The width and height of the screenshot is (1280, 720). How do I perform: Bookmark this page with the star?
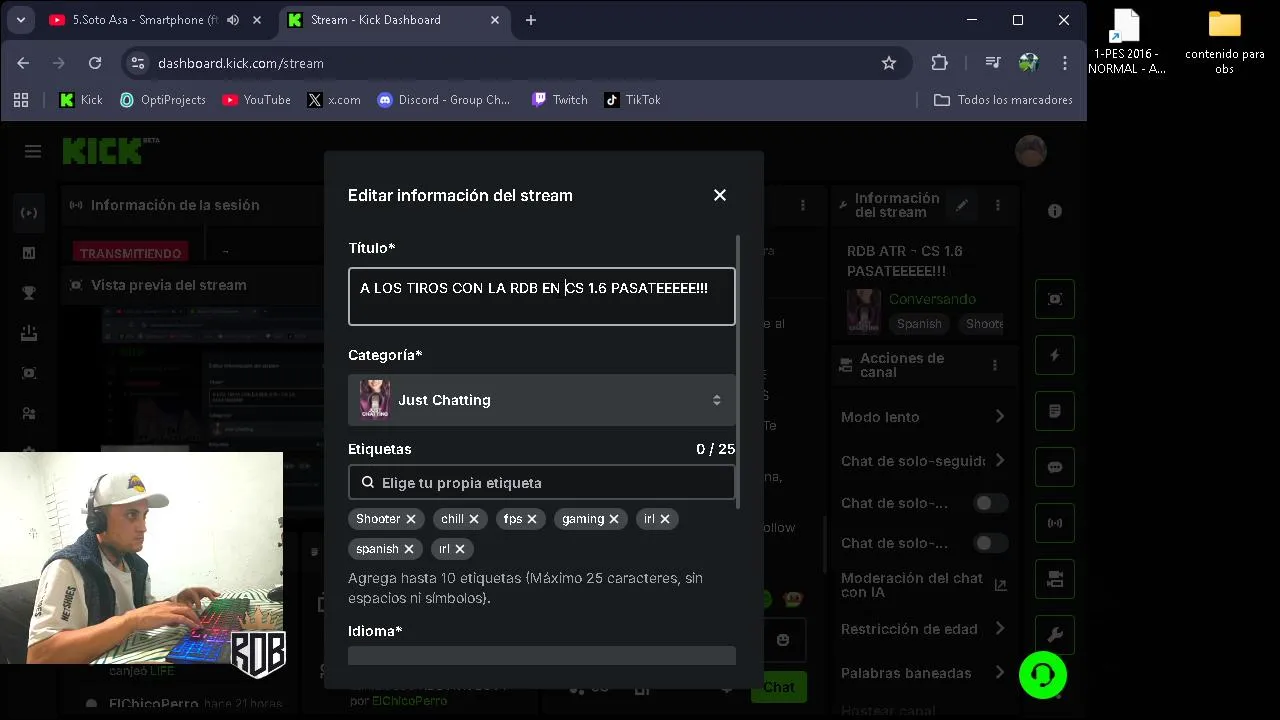click(x=889, y=63)
